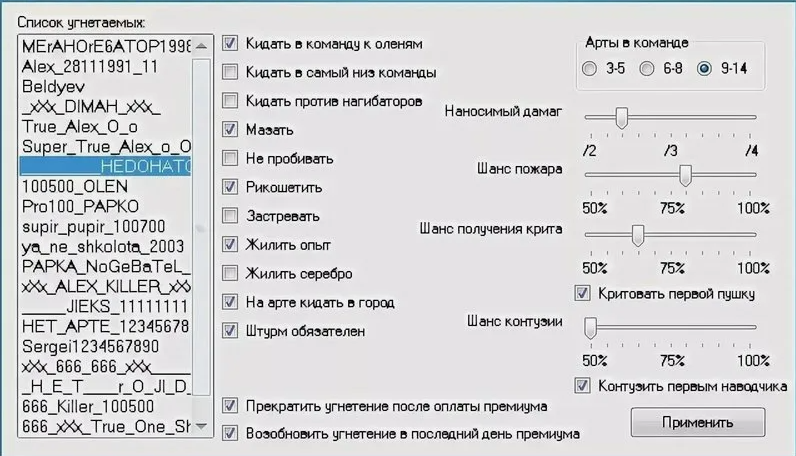The width and height of the screenshot is (796, 456).
Task: Click the highlighted HEDOHATC list entry
Action: coord(106,166)
